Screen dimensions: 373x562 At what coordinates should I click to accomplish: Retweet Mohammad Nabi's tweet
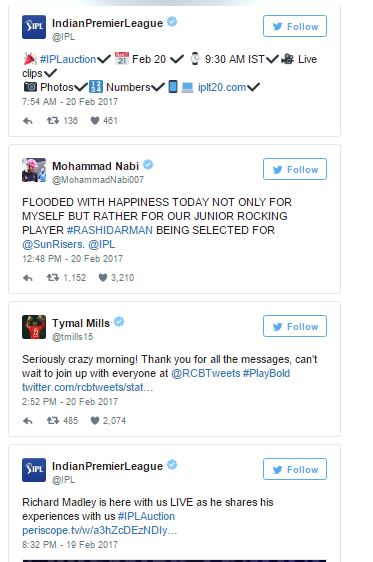(x=53, y=277)
